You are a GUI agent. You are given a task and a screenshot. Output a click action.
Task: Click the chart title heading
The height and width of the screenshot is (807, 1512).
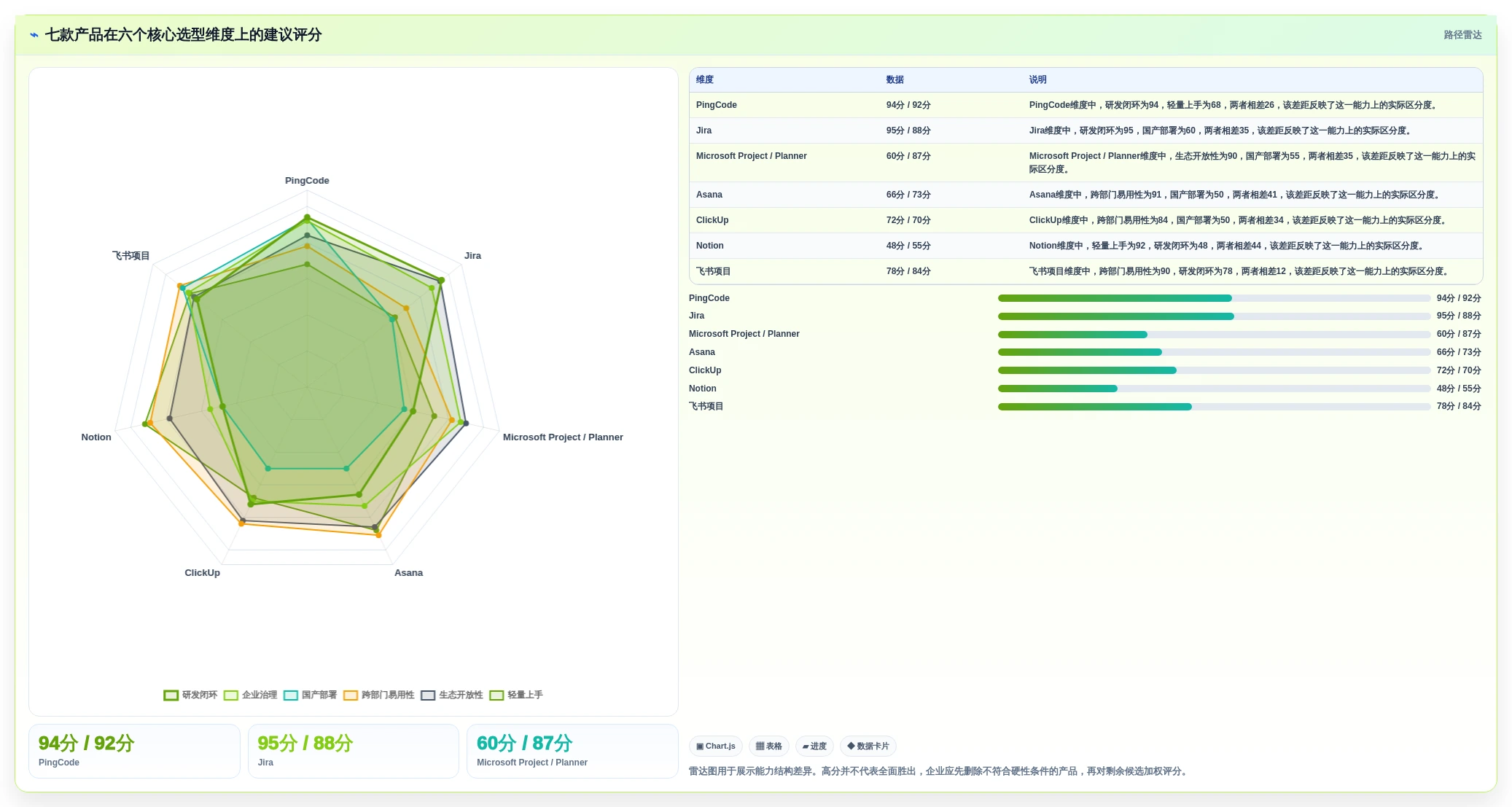(x=184, y=35)
